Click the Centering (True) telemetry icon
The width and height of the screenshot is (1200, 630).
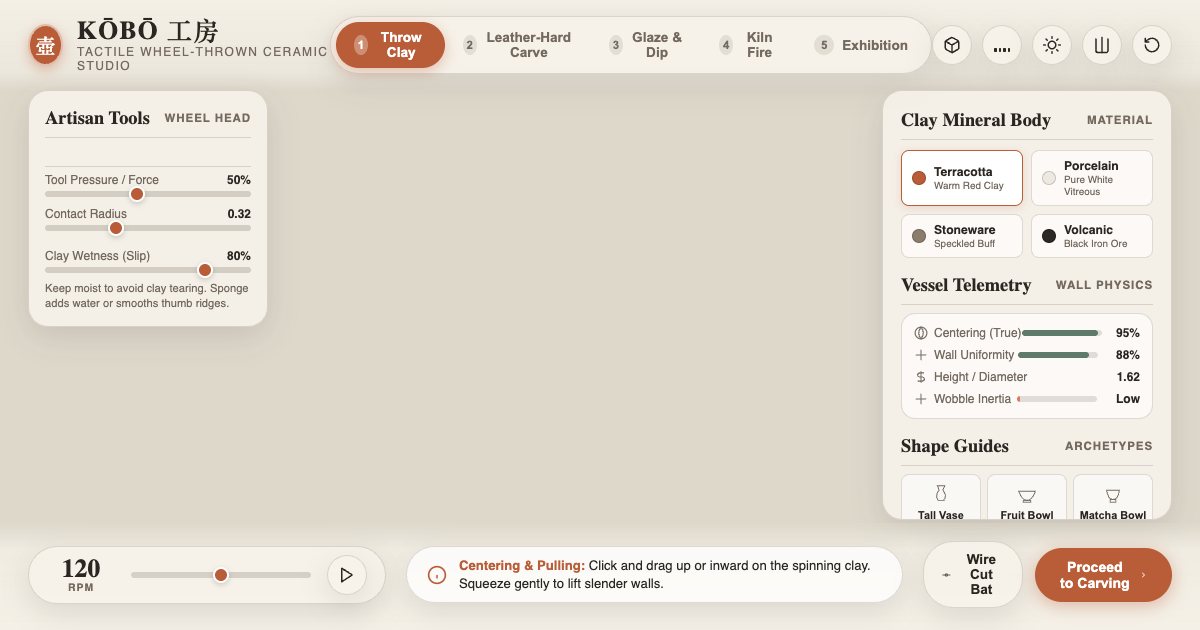pyautogui.click(x=921, y=333)
